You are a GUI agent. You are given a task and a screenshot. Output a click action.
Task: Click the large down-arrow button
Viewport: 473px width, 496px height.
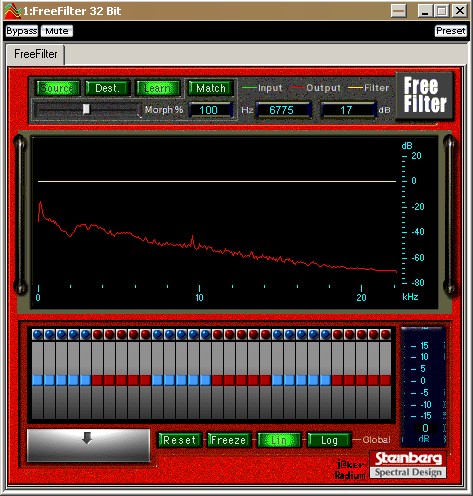(88, 445)
